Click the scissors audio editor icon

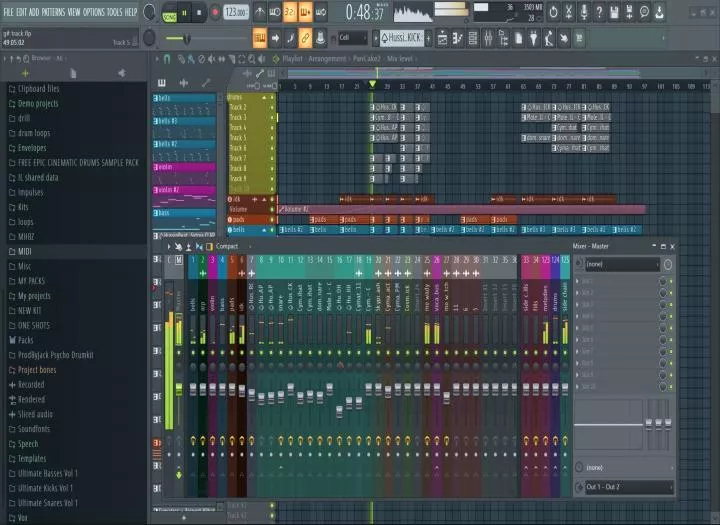[568, 12]
